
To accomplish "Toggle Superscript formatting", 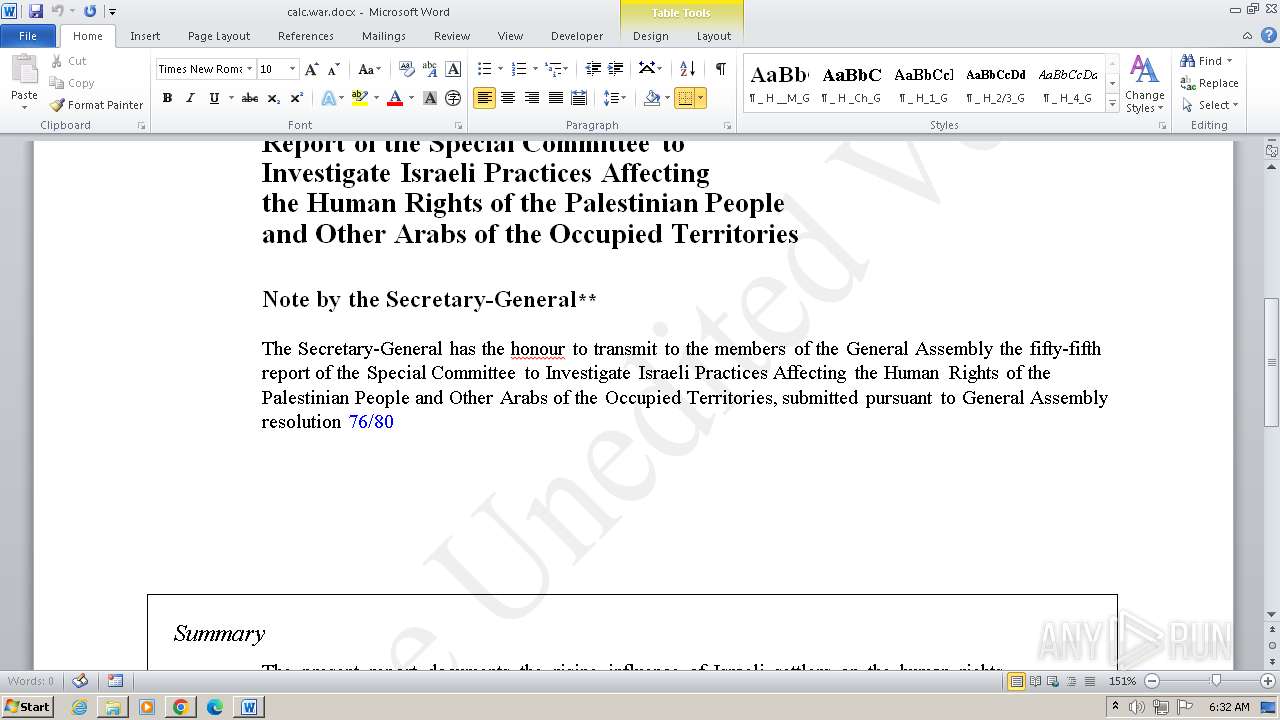I will (x=297, y=98).
